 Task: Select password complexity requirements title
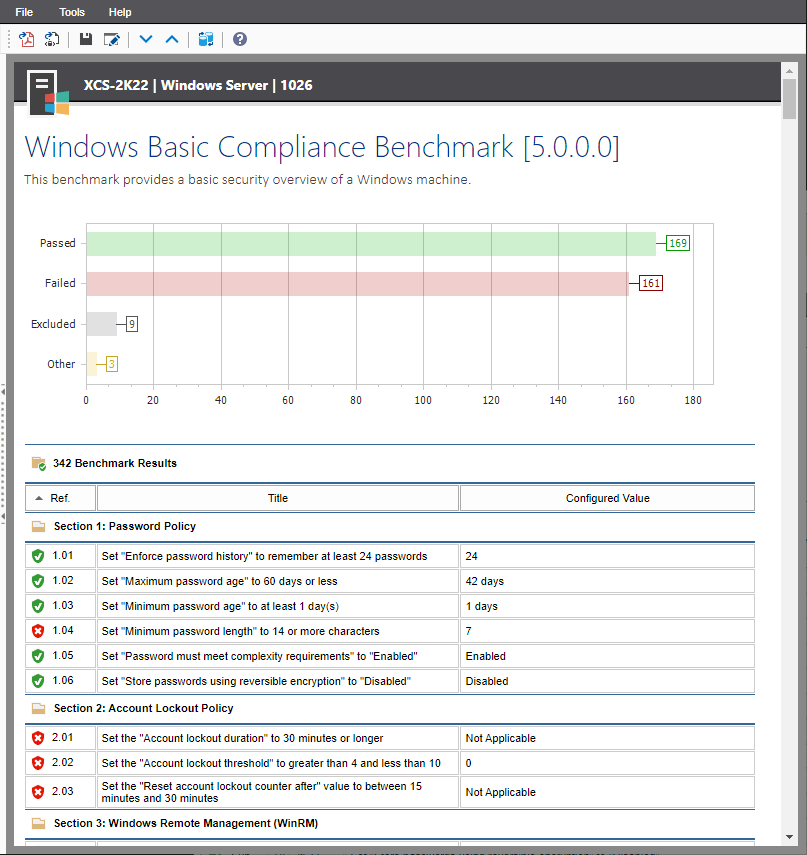pyautogui.click(x=260, y=656)
